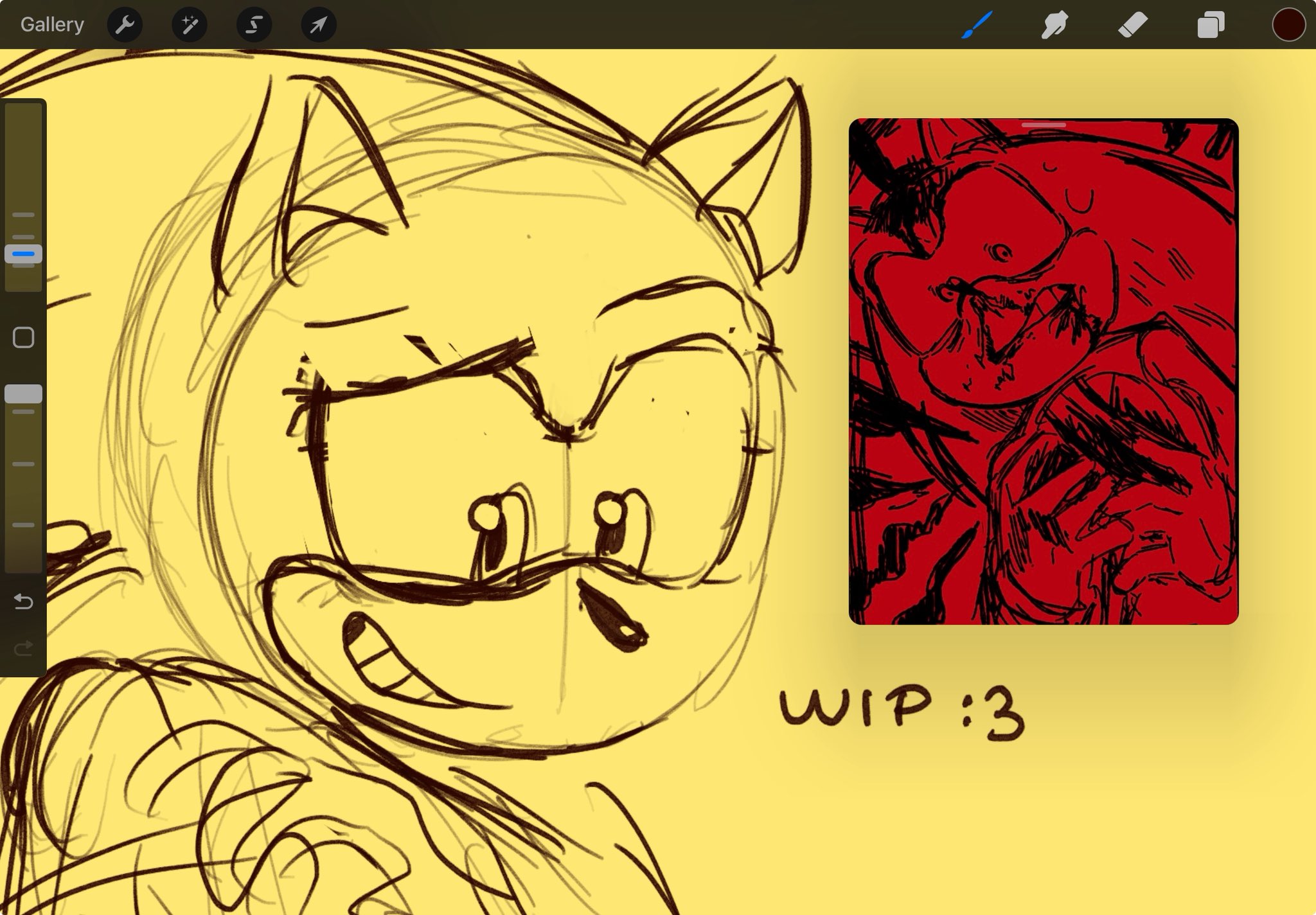Open the Adjustments magic wand menu
This screenshot has width=1316, height=915.
pos(190,25)
